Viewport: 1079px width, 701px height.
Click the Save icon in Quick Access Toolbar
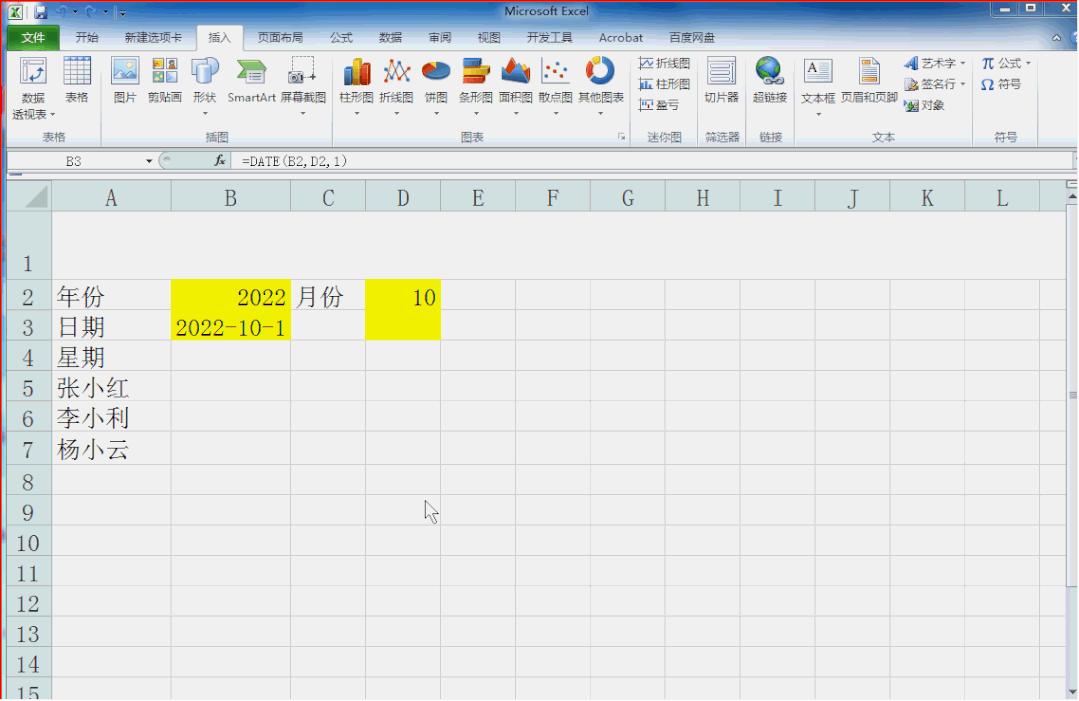coord(41,12)
